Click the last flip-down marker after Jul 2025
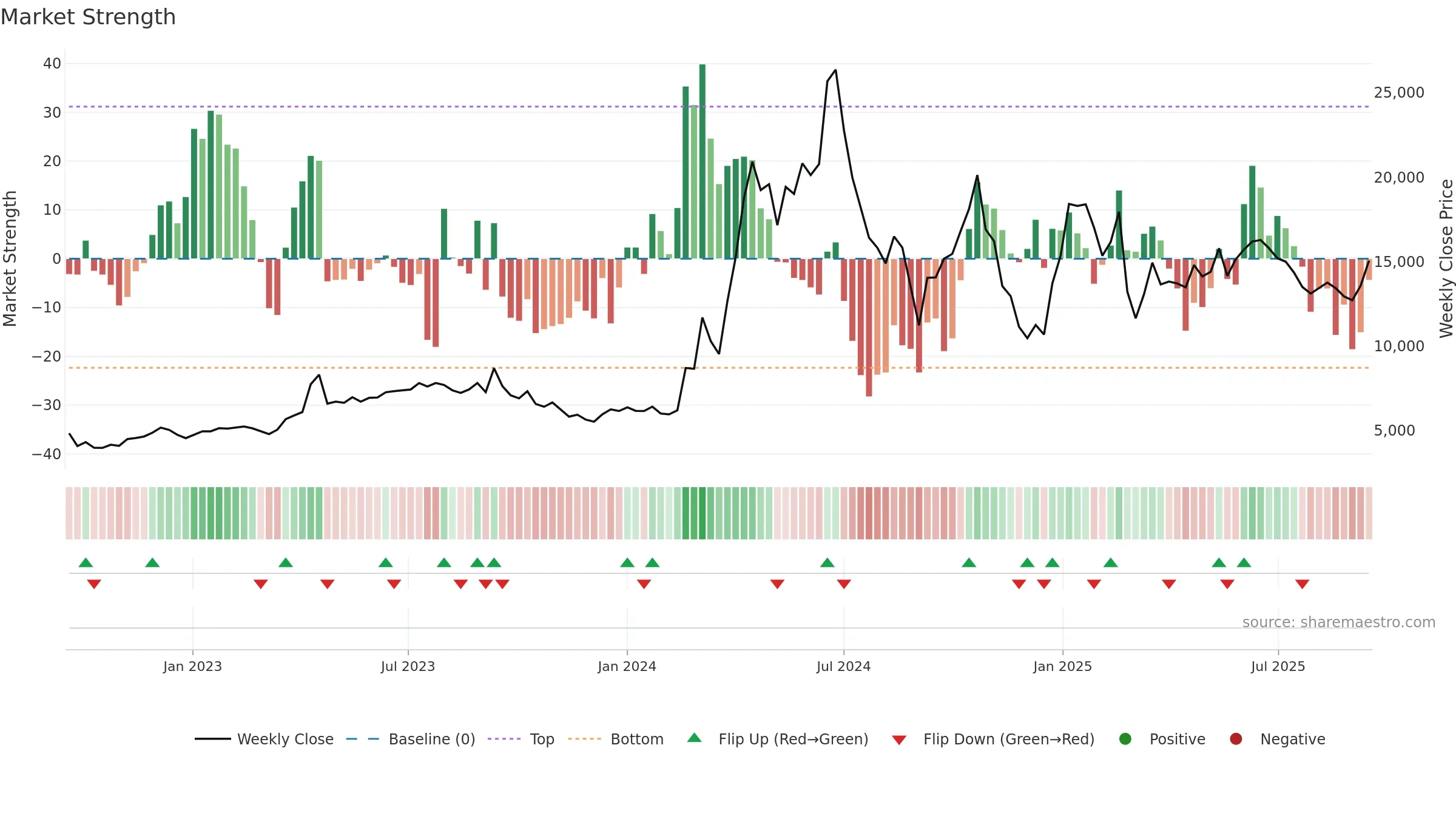Image resolution: width=1456 pixels, height=819 pixels. point(1302,584)
